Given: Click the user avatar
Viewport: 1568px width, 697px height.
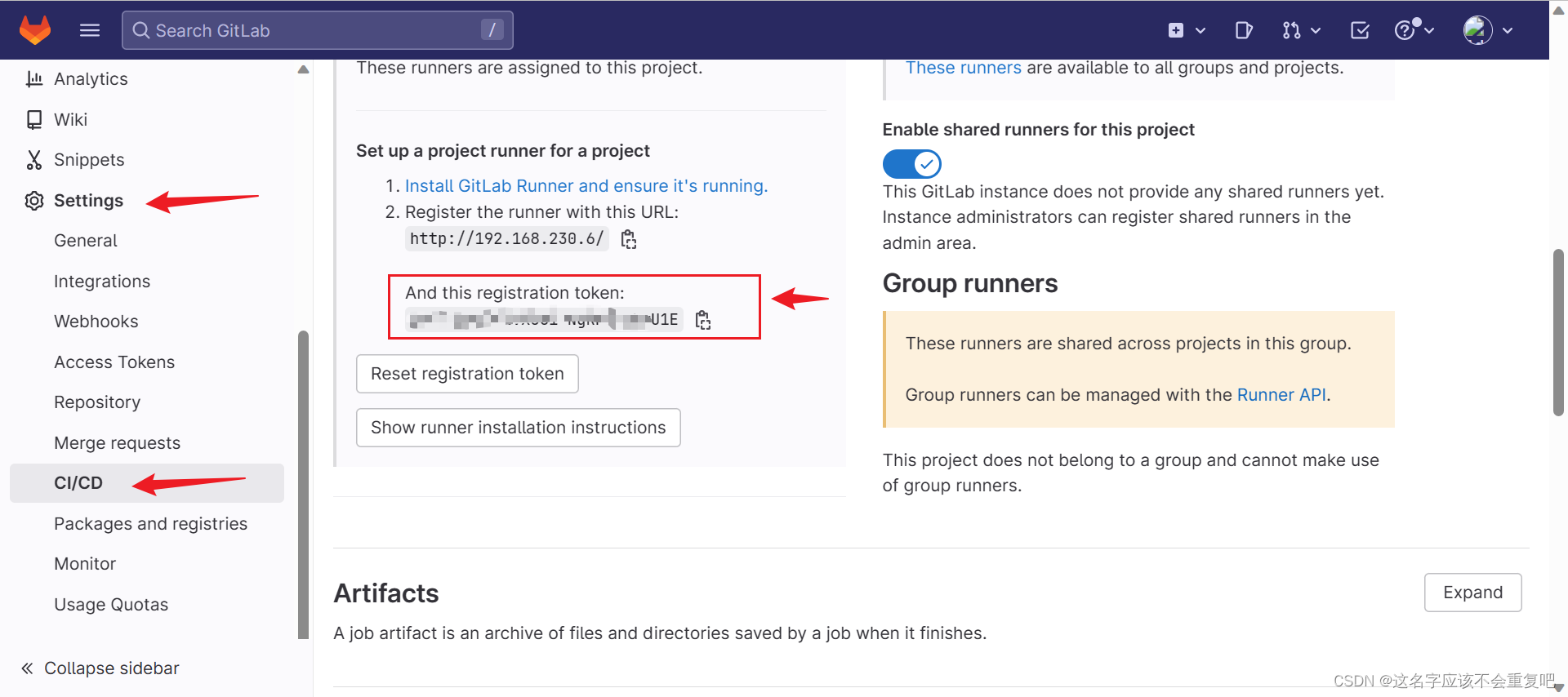Looking at the screenshot, I should click(x=1477, y=30).
